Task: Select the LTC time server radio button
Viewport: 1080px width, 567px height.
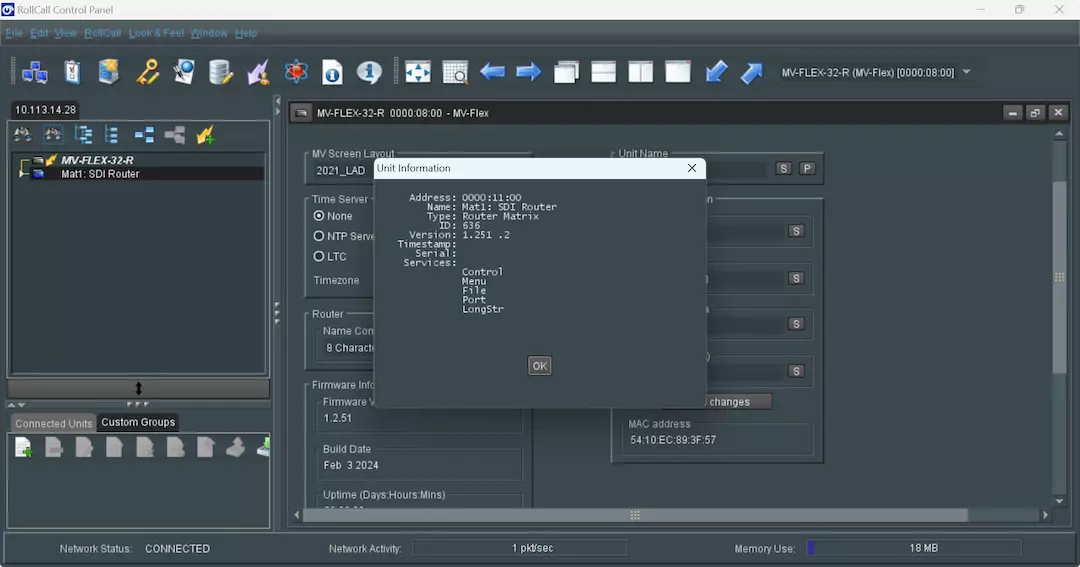Action: coord(319,256)
